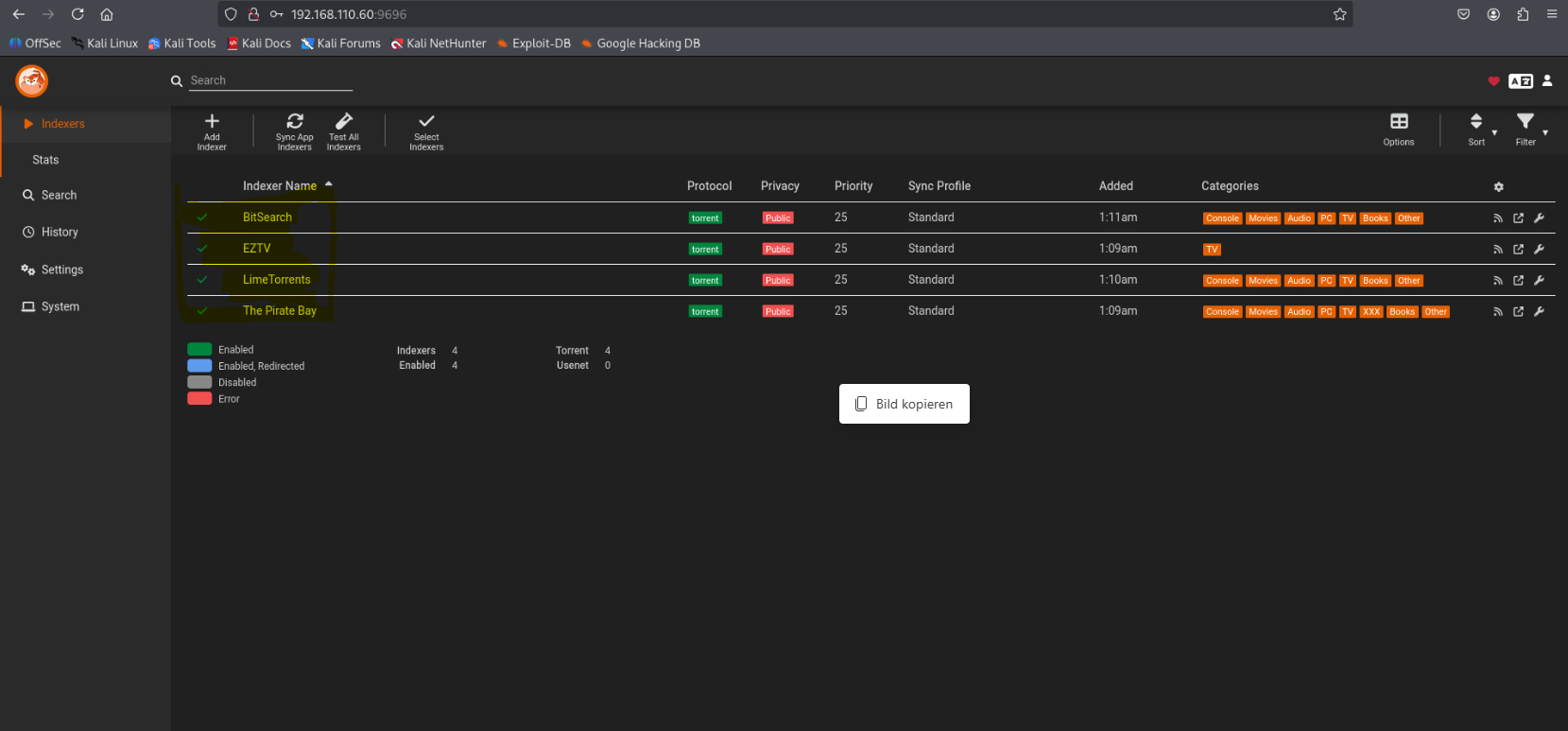Click the Bild kopieren button

pyautogui.click(x=905, y=404)
